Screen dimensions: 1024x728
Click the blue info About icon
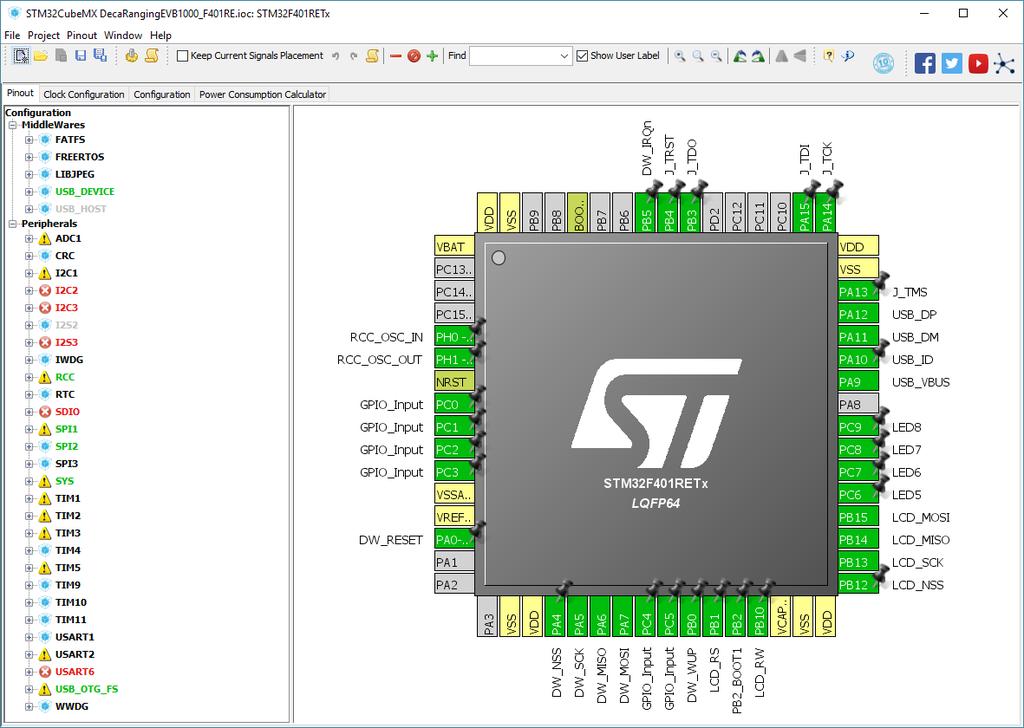(848, 56)
